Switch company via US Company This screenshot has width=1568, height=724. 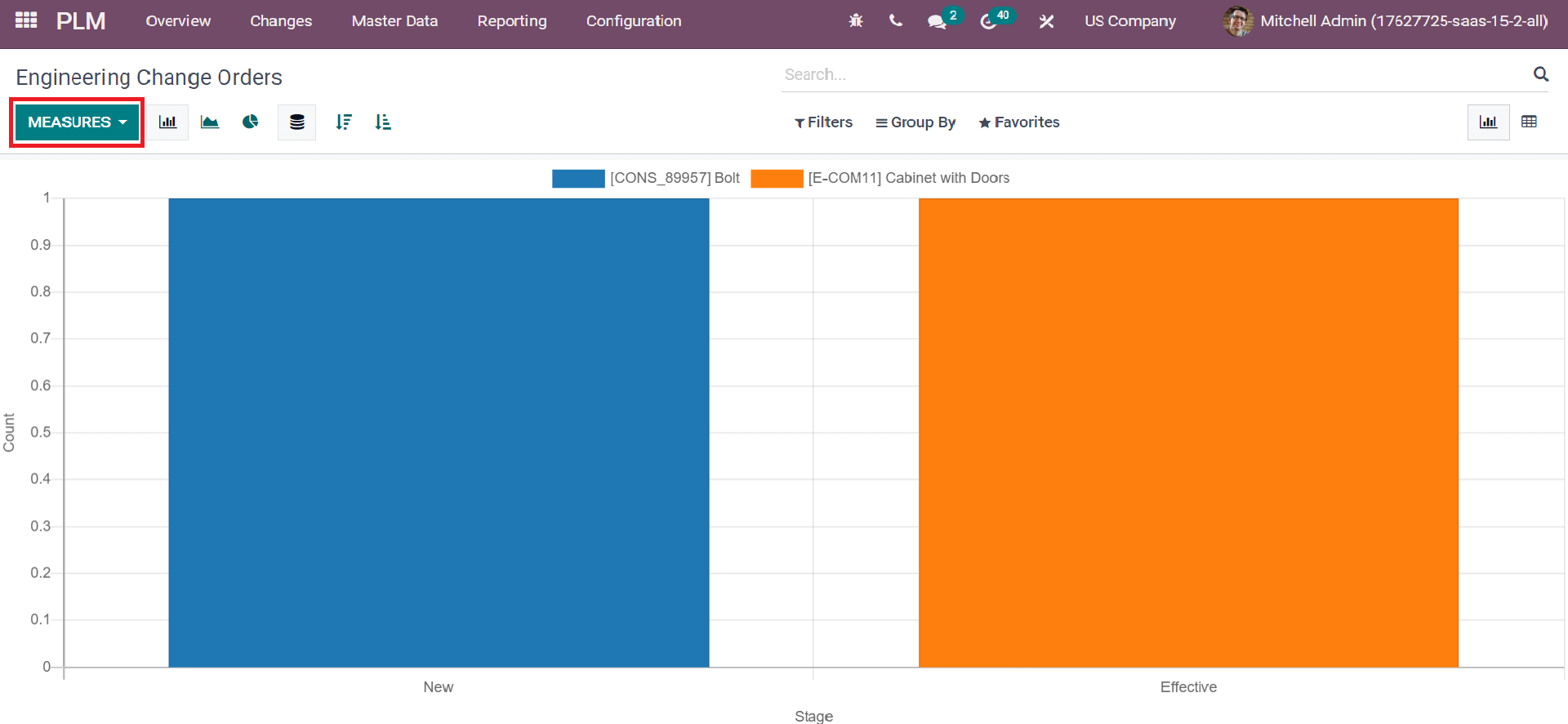coord(1130,20)
